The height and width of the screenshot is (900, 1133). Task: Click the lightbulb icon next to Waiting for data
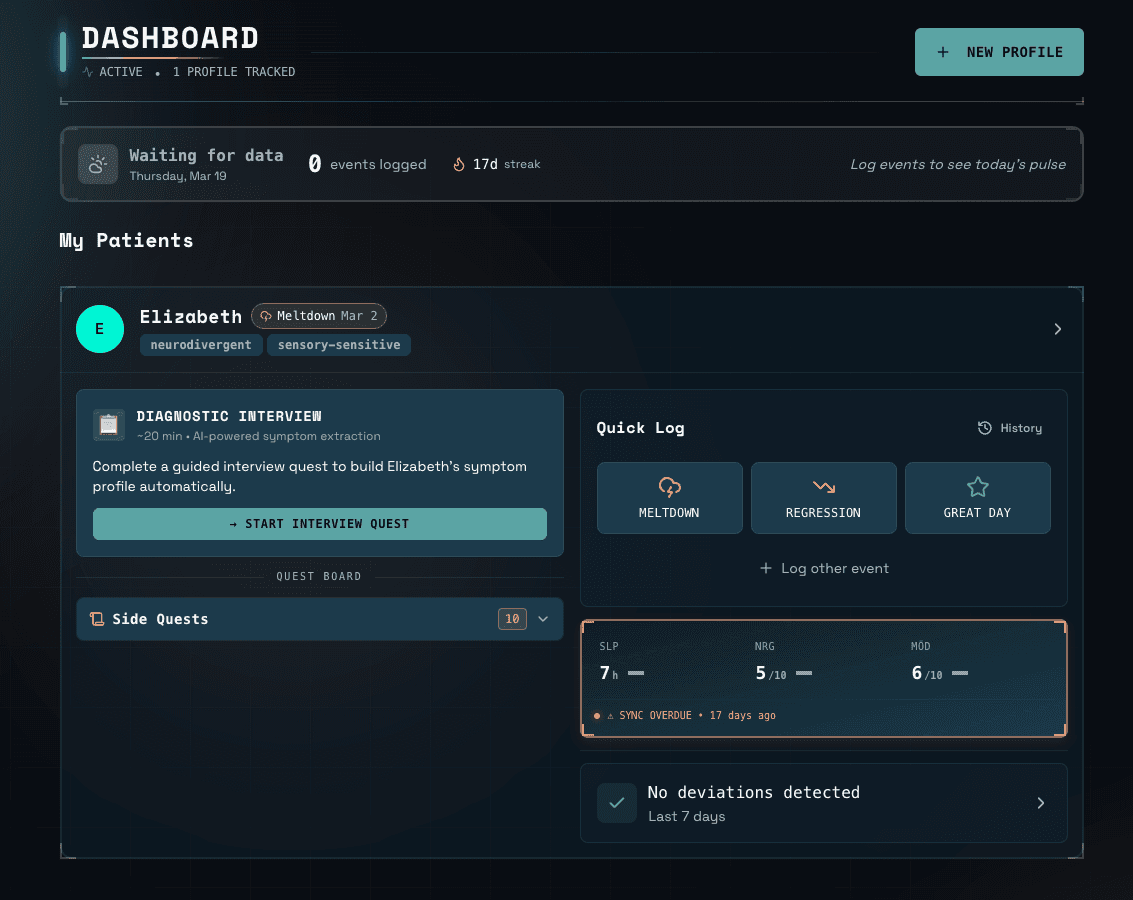click(97, 163)
